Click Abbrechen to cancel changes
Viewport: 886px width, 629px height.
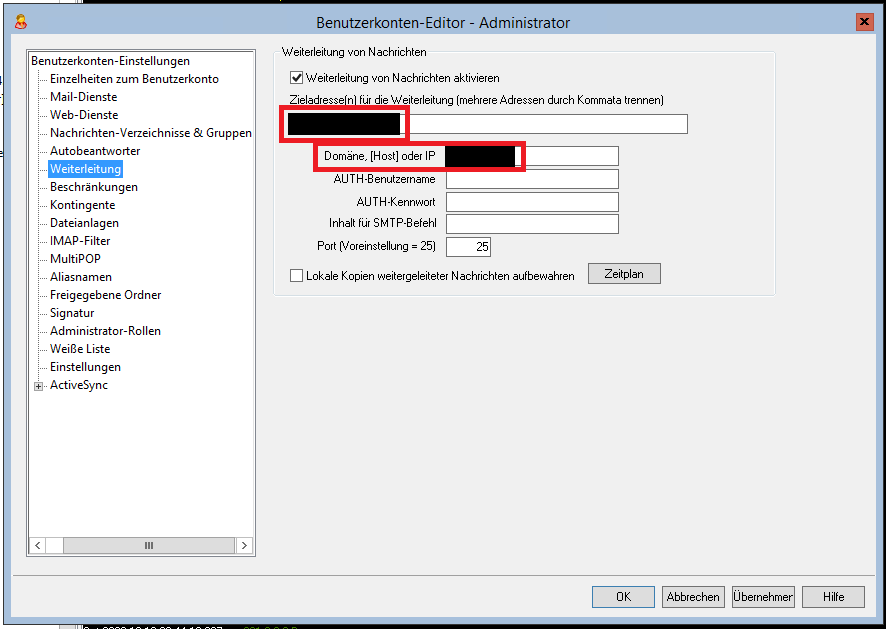(693, 597)
